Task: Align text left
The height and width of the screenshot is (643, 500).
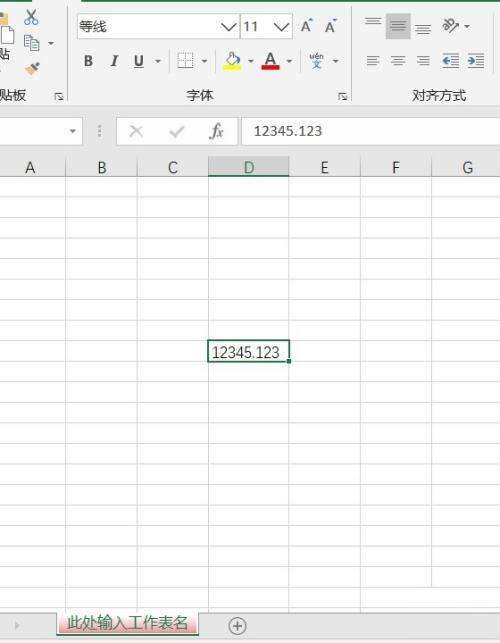Action: (x=373, y=61)
